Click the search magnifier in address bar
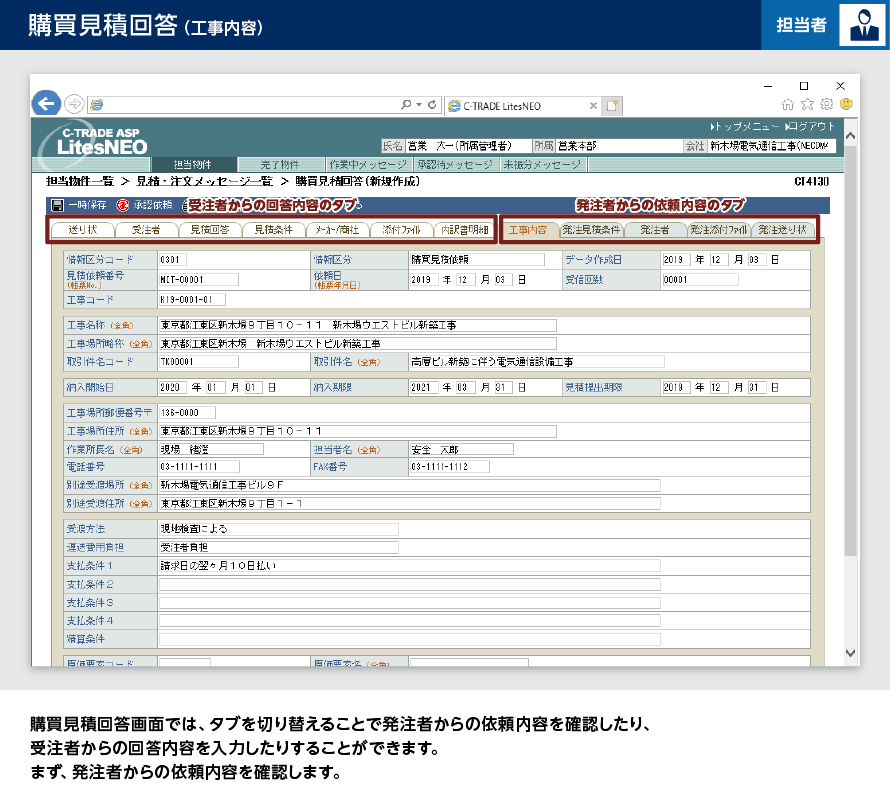 [406, 104]
